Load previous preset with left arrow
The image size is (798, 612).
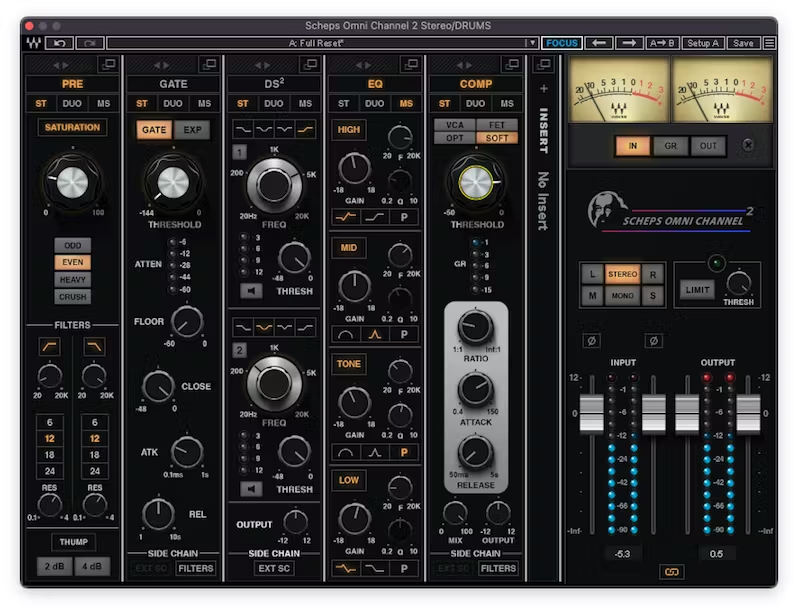pyautogui.click(x=599, y=43)
